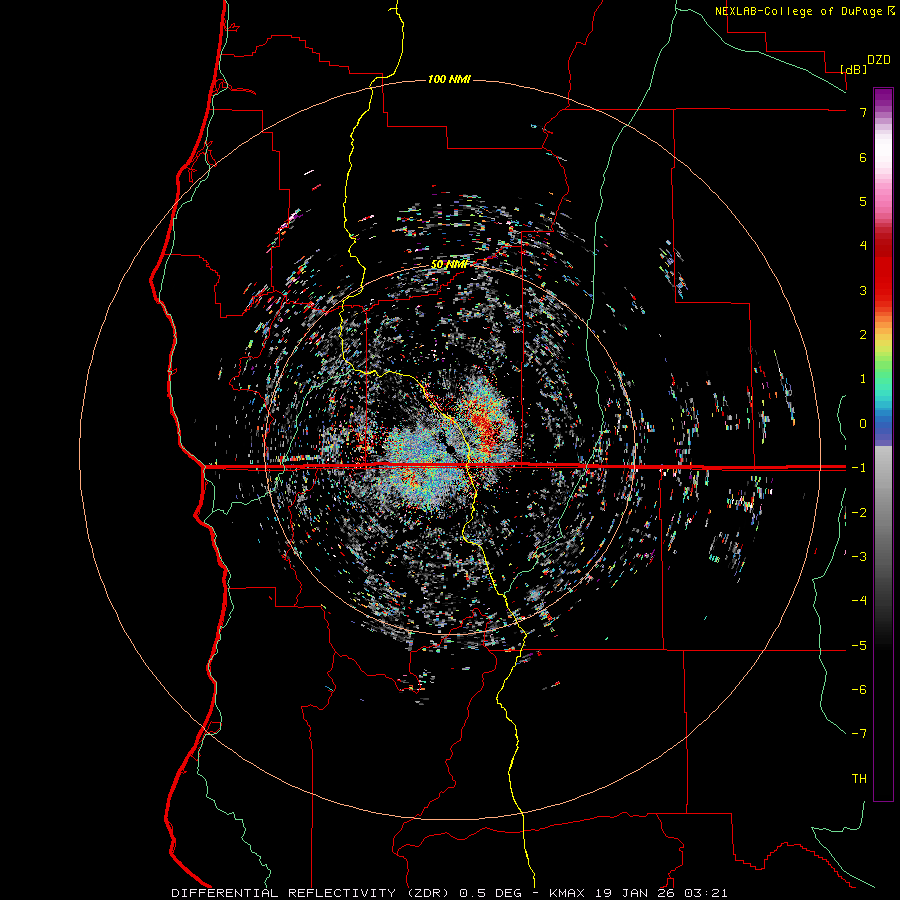
Task: Click the 19 JAN 26 date text
Action: click(633, 893)
